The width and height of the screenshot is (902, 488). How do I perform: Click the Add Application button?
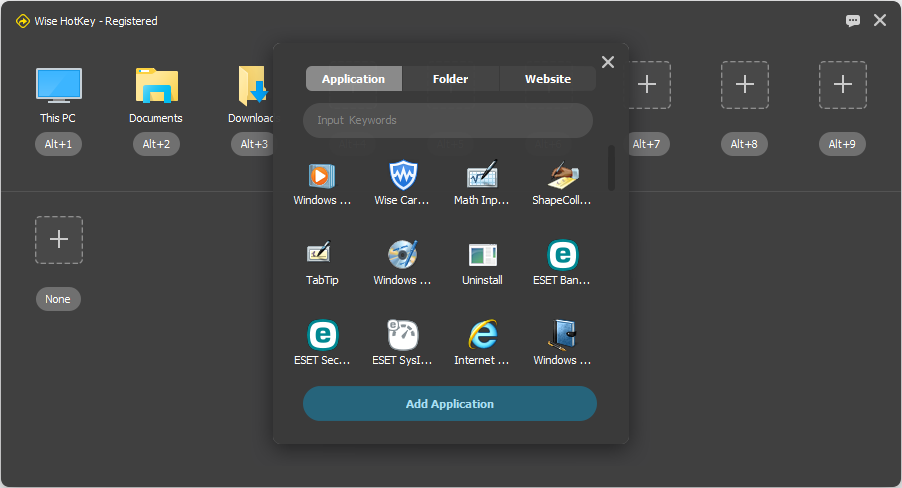click(450, 403)
